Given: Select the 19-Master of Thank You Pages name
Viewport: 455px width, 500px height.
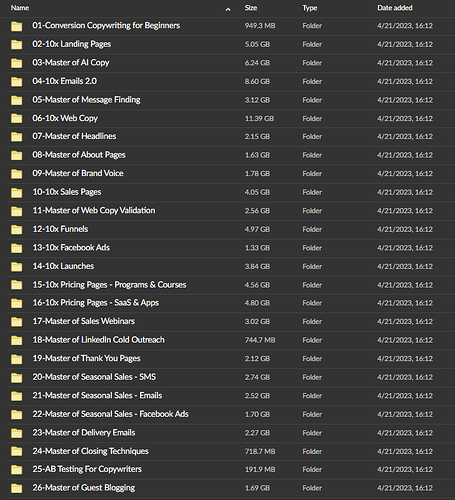Looking at the screenshot, I should coord(86,359).
